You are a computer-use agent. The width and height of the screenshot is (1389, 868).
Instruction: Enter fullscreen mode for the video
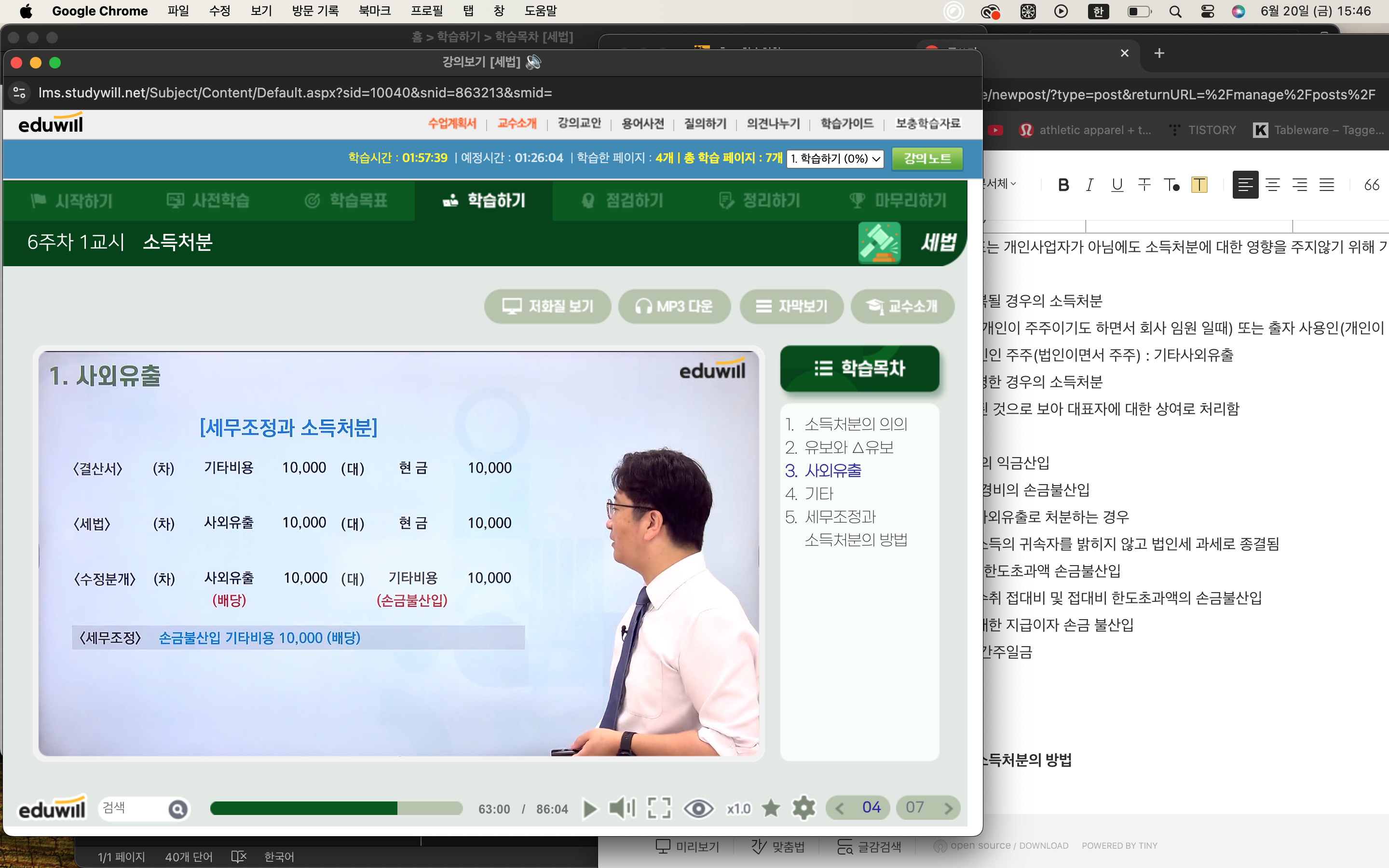click(659, 808)
